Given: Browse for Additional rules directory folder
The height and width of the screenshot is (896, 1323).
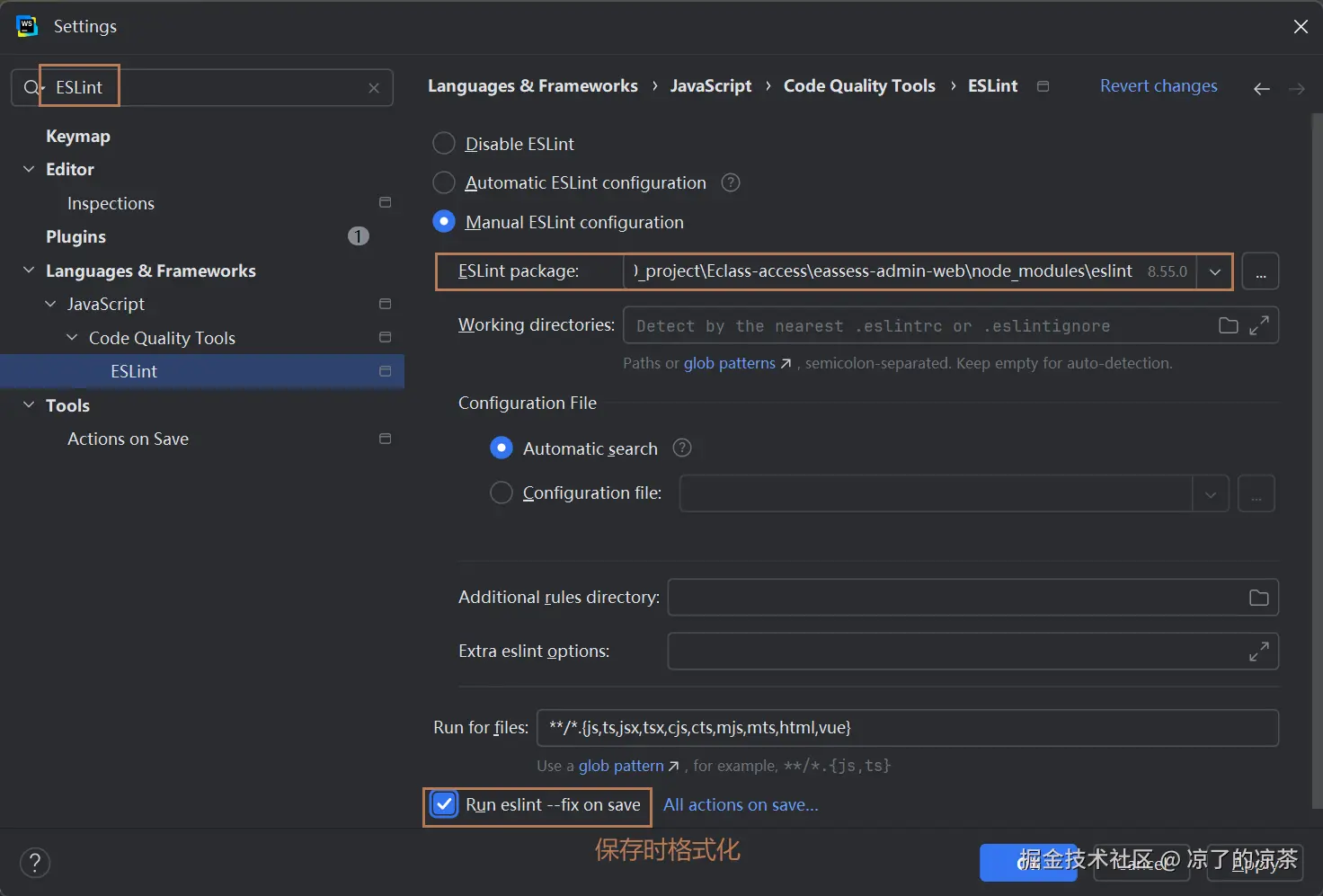Looking at the screenshot, I should pos(1258,598).
